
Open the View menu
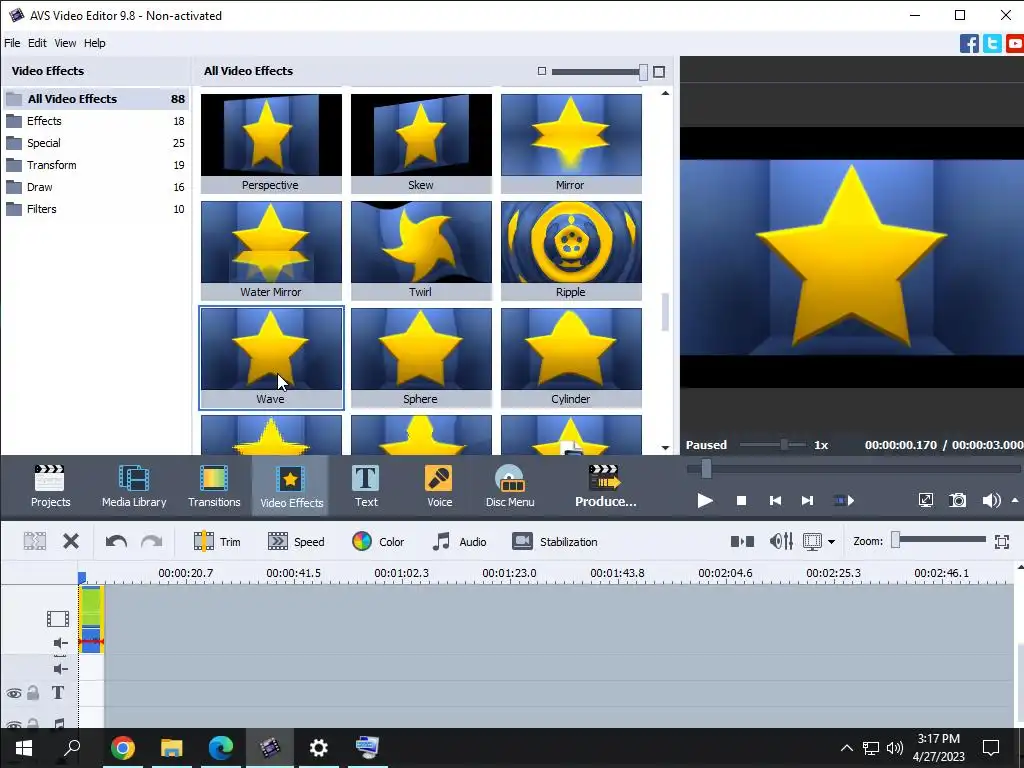[65, 43]
